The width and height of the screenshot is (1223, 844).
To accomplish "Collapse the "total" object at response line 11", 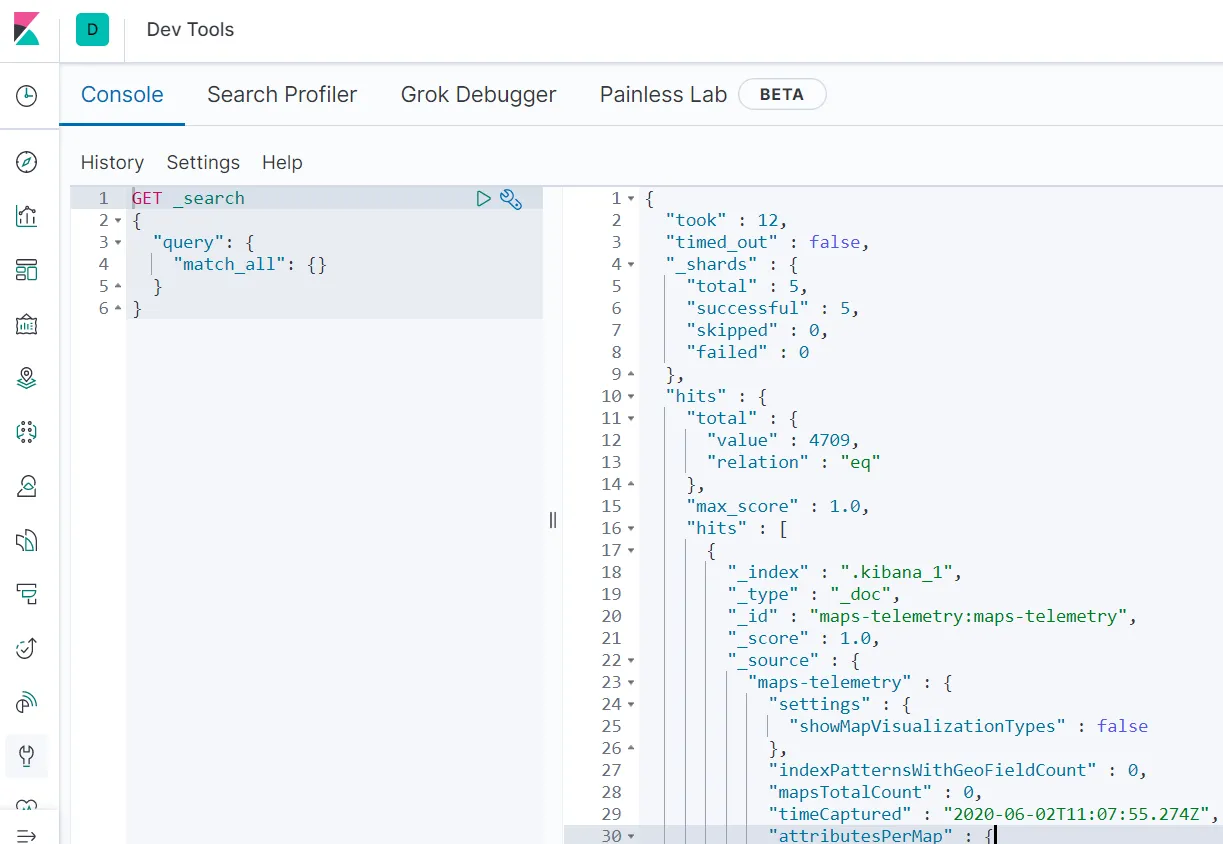I will (631, 419).
